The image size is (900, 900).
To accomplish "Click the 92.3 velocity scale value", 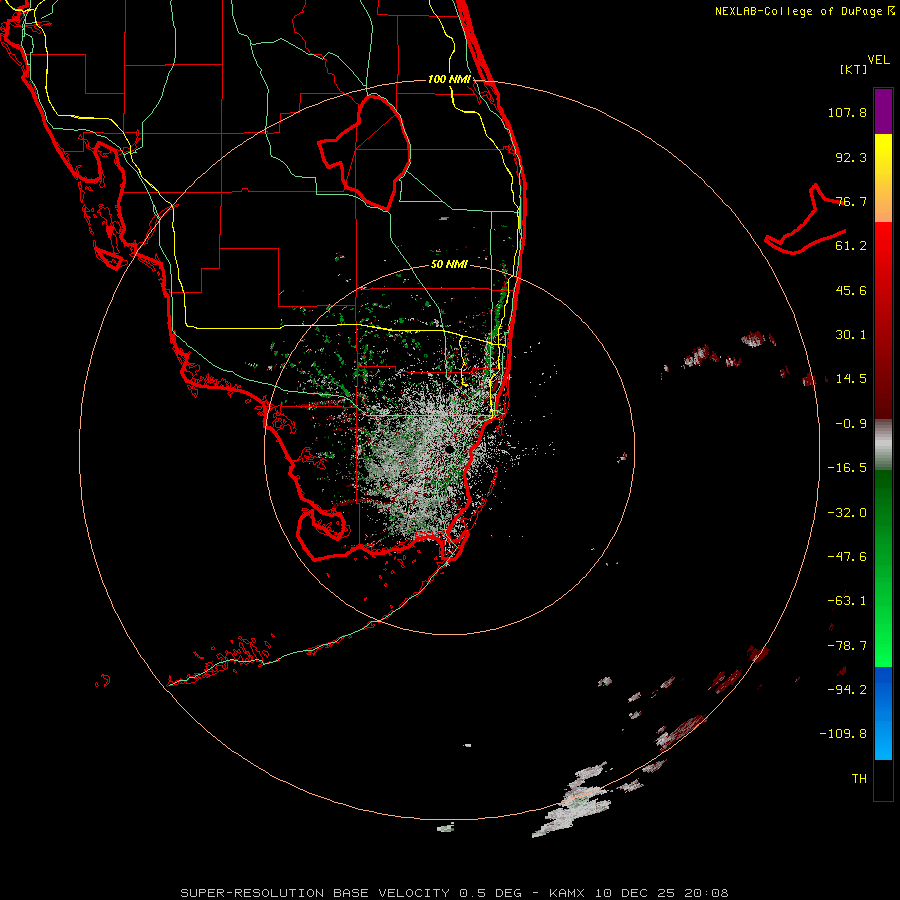I will pyautogui.click(x=851, y=157).
